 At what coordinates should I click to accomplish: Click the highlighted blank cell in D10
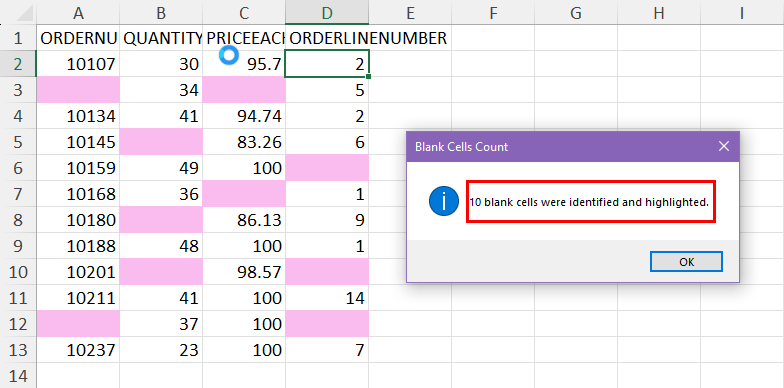pos(327,272)
